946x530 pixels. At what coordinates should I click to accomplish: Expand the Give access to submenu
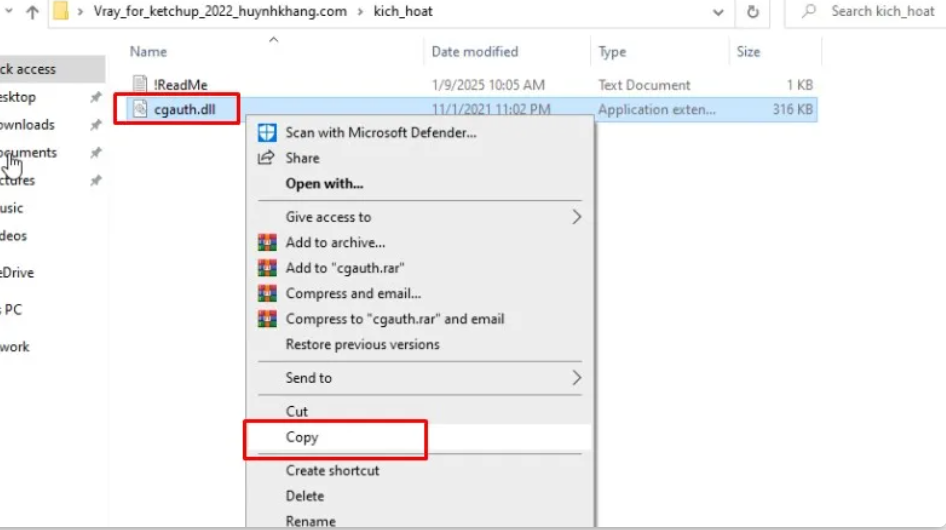point(576,216)
